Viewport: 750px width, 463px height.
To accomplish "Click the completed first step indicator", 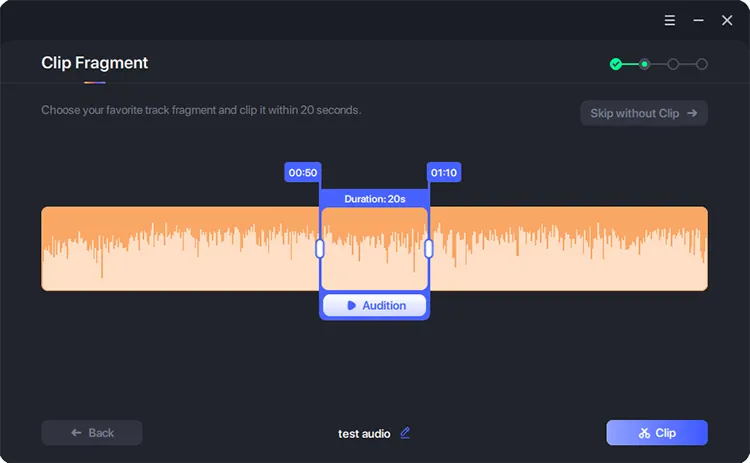I will click(x=616, y=64).
